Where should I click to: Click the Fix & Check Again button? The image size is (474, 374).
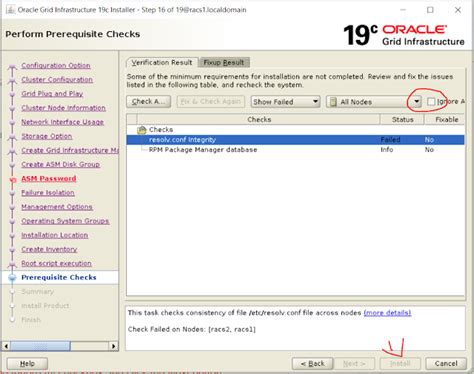click(211, 101)
